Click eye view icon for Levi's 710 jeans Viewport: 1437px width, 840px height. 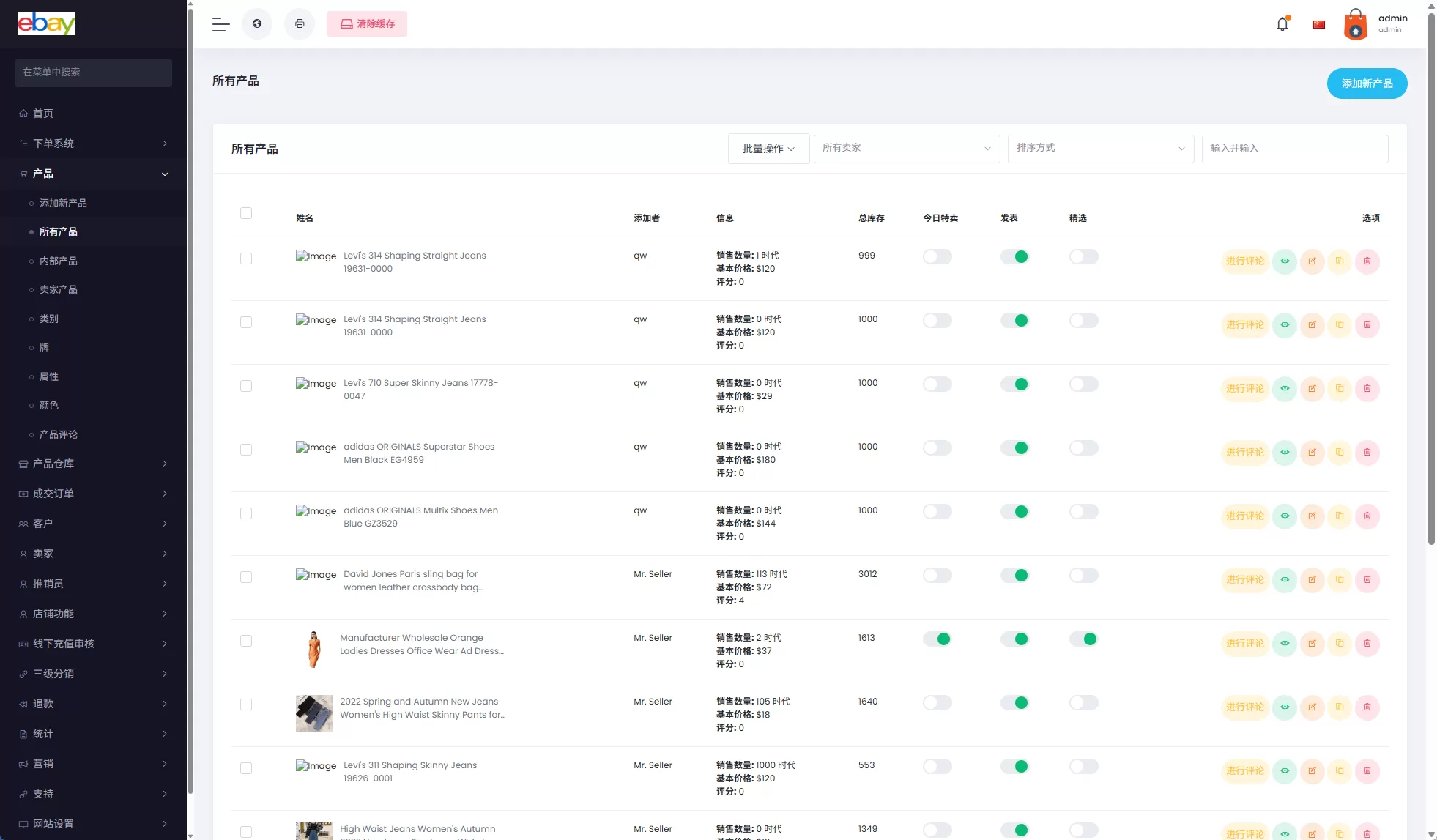(1285, 389)
